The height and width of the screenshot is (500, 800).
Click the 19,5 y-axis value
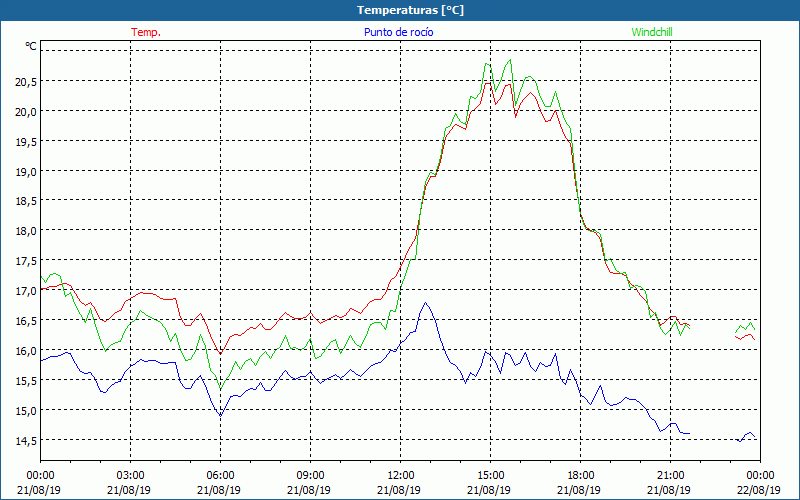(25, 141)
